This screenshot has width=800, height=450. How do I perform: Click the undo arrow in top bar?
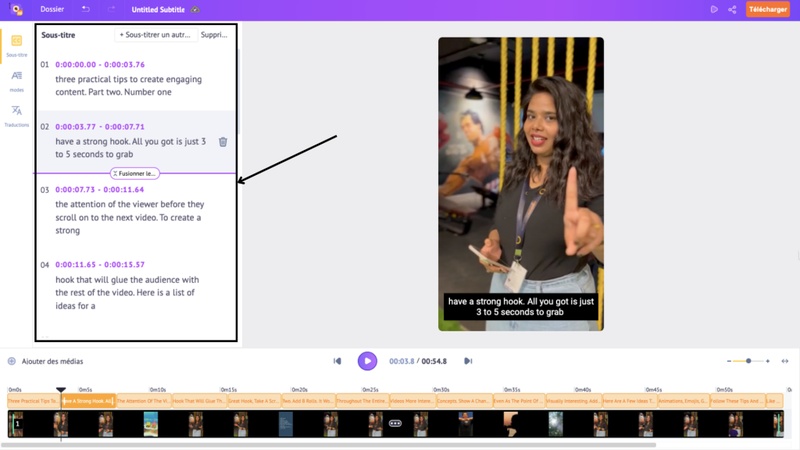[x=86, y=9]
